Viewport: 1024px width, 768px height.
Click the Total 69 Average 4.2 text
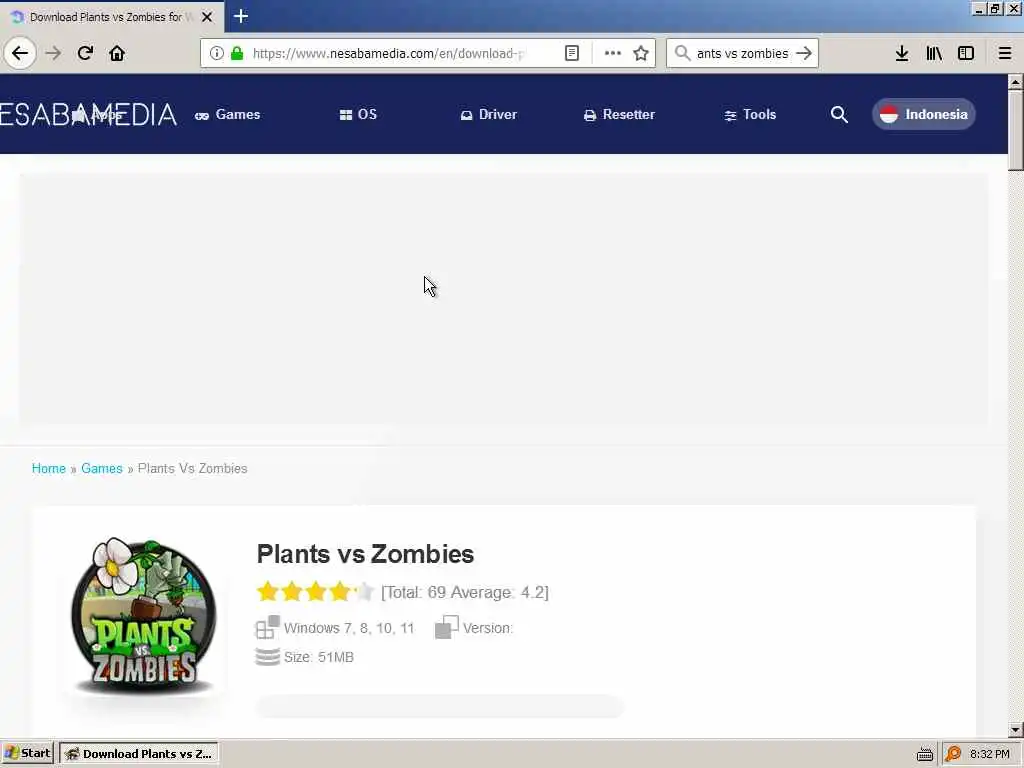[465, 592]
